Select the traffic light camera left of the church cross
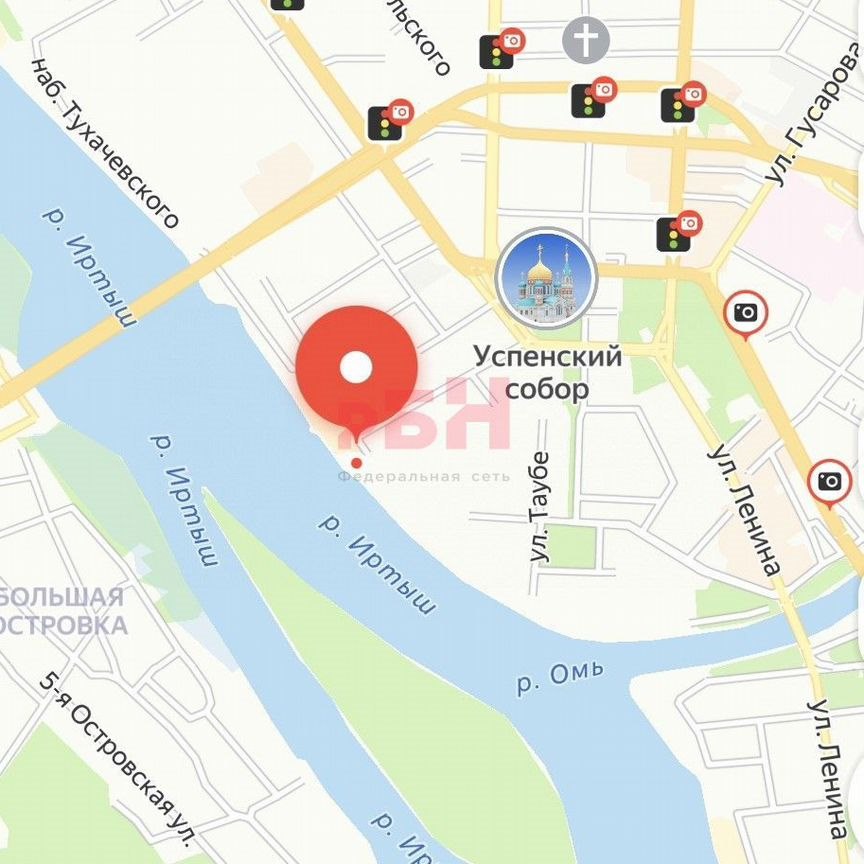 click(502, 48)
